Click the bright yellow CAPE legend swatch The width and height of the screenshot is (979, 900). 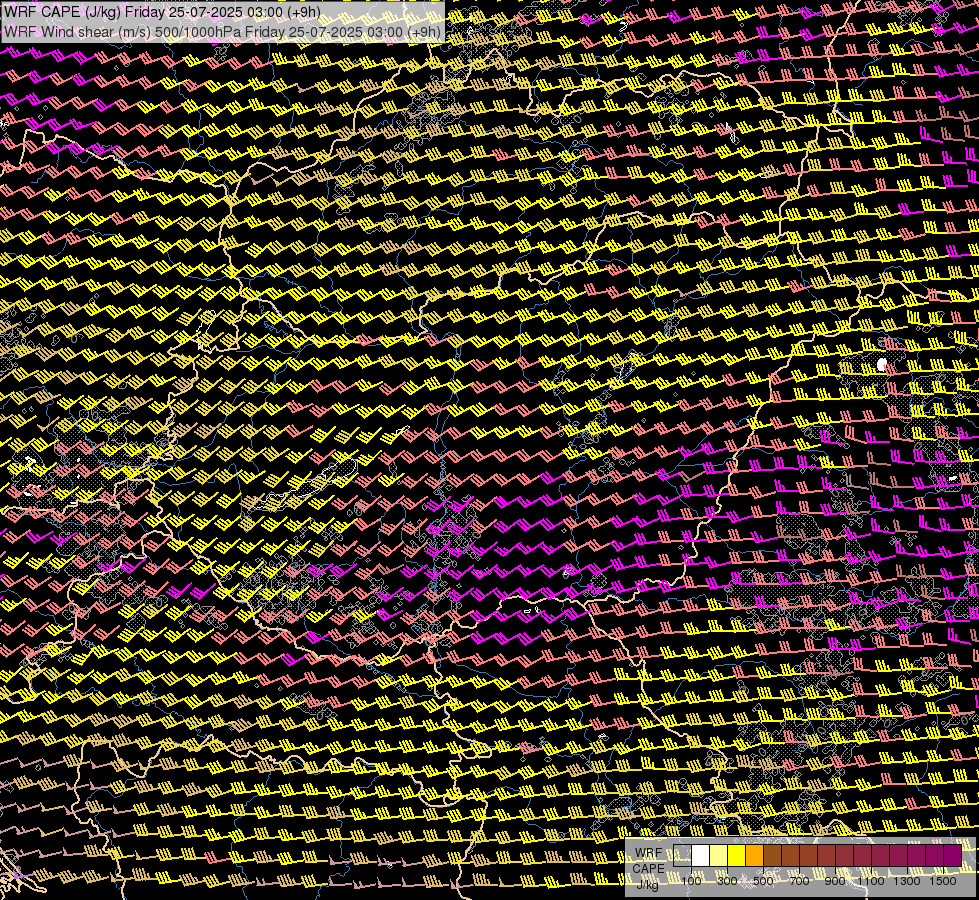pos(736,855)
